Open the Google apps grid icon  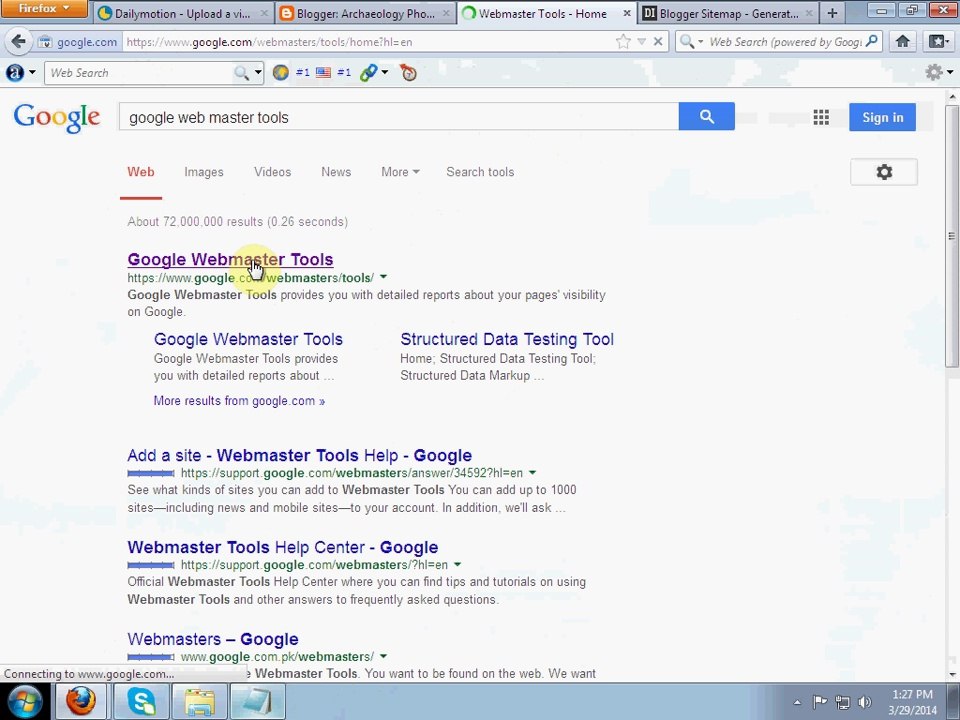click(x=821, y=117)
